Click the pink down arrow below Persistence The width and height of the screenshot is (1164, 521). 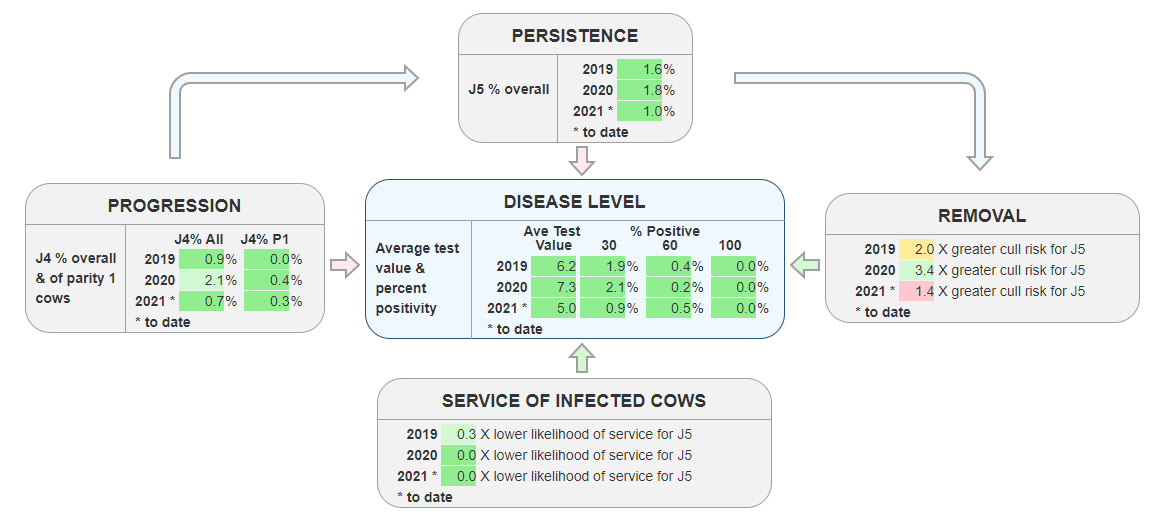point(581,160)
